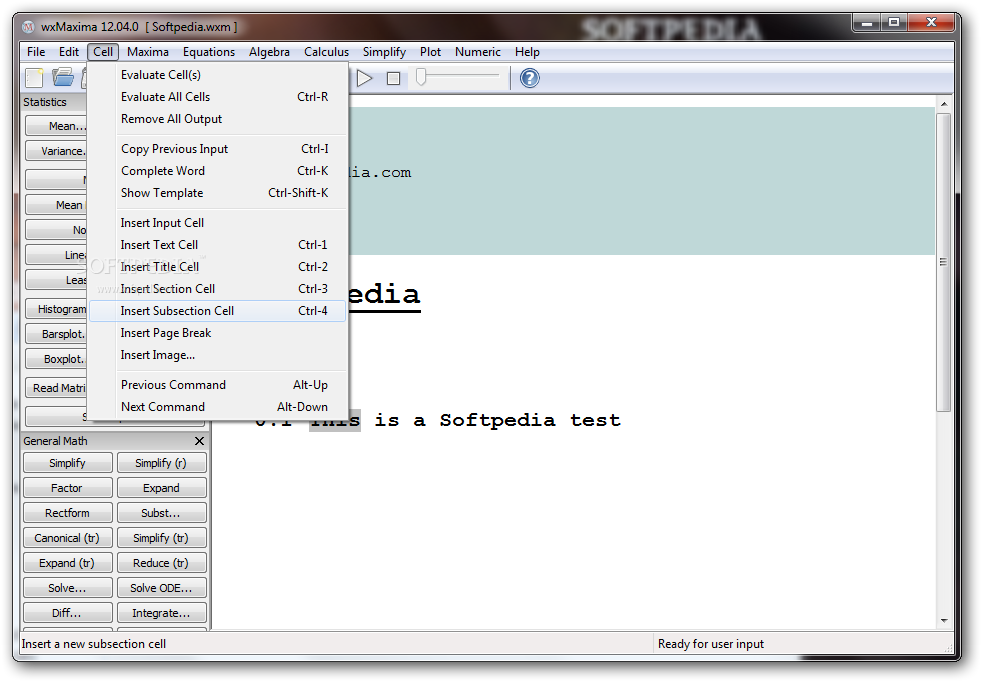The height and width of the screenshot is (682, 982).
Task: Click the Open file folder icon
Action: point(63,78)
